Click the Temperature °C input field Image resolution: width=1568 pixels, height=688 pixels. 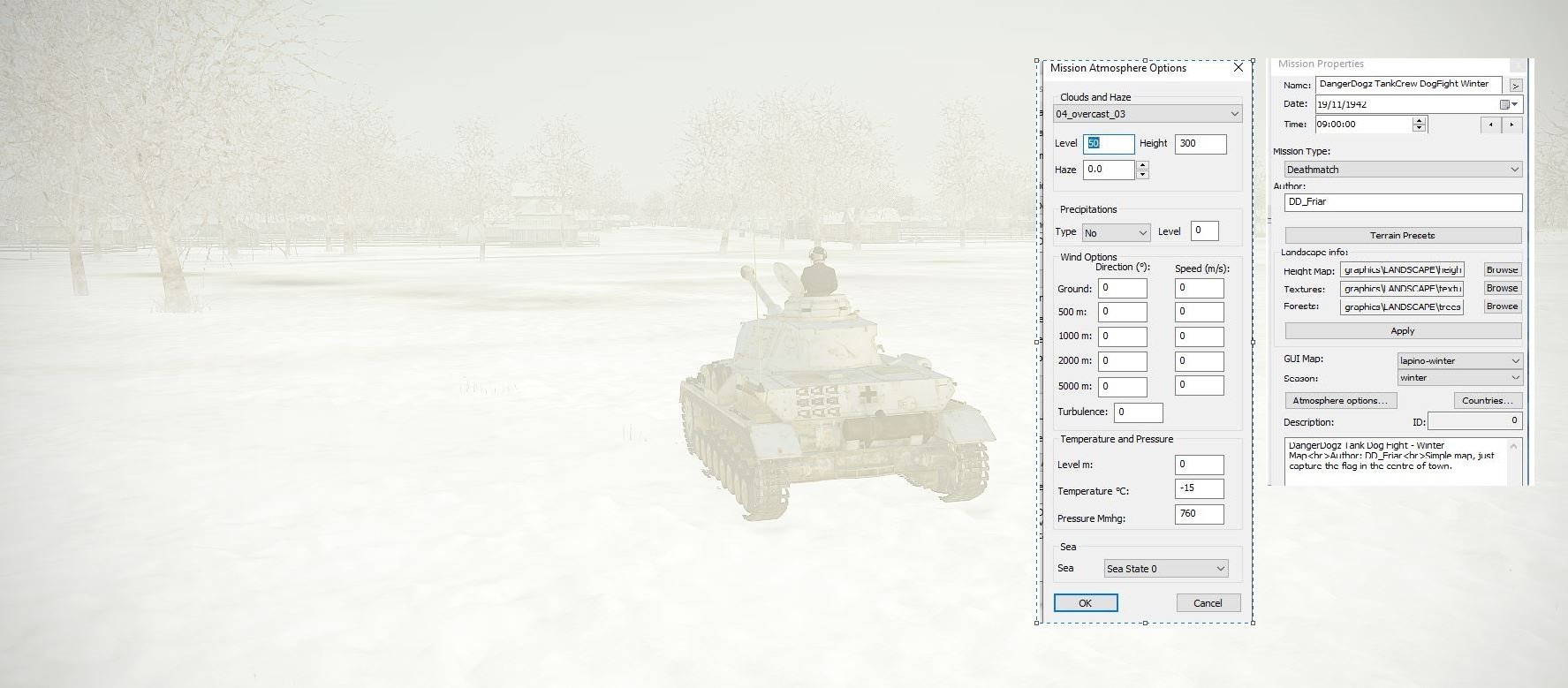(x=1199, y=488)
